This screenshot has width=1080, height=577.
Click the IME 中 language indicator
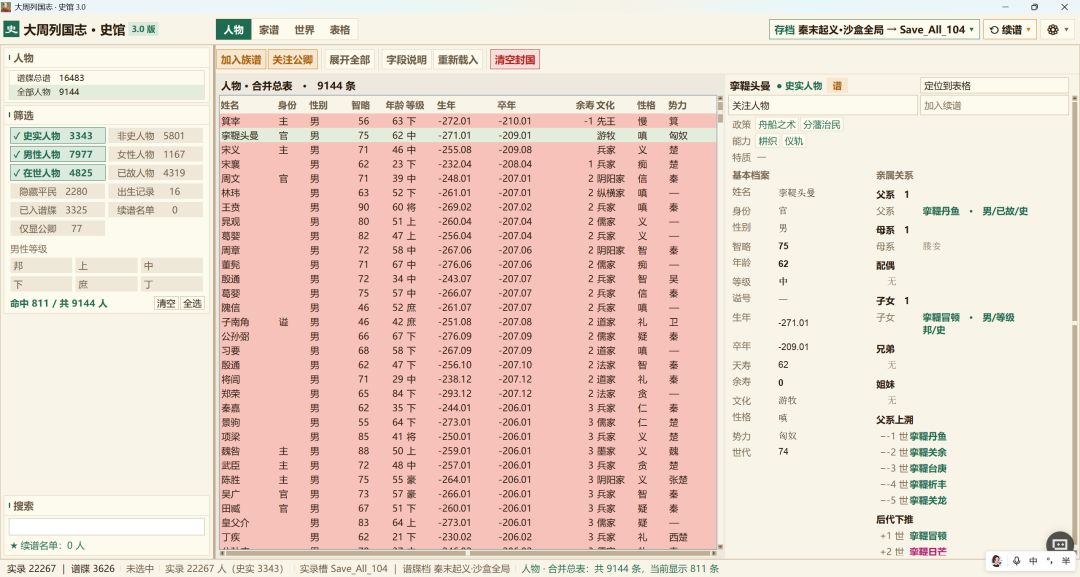point(1033,561)
